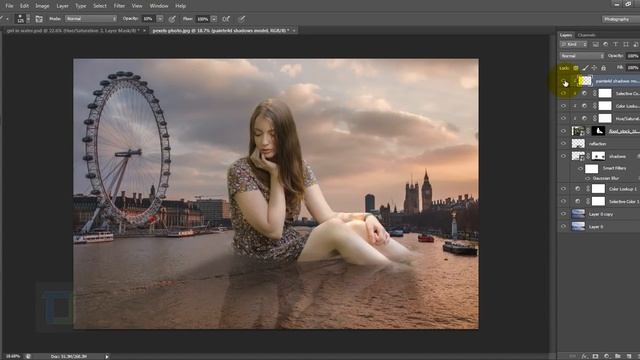Enable airbrush build-up icon
Image resolution: width=640 pixels, height=360 pixels.
(226, 19)
